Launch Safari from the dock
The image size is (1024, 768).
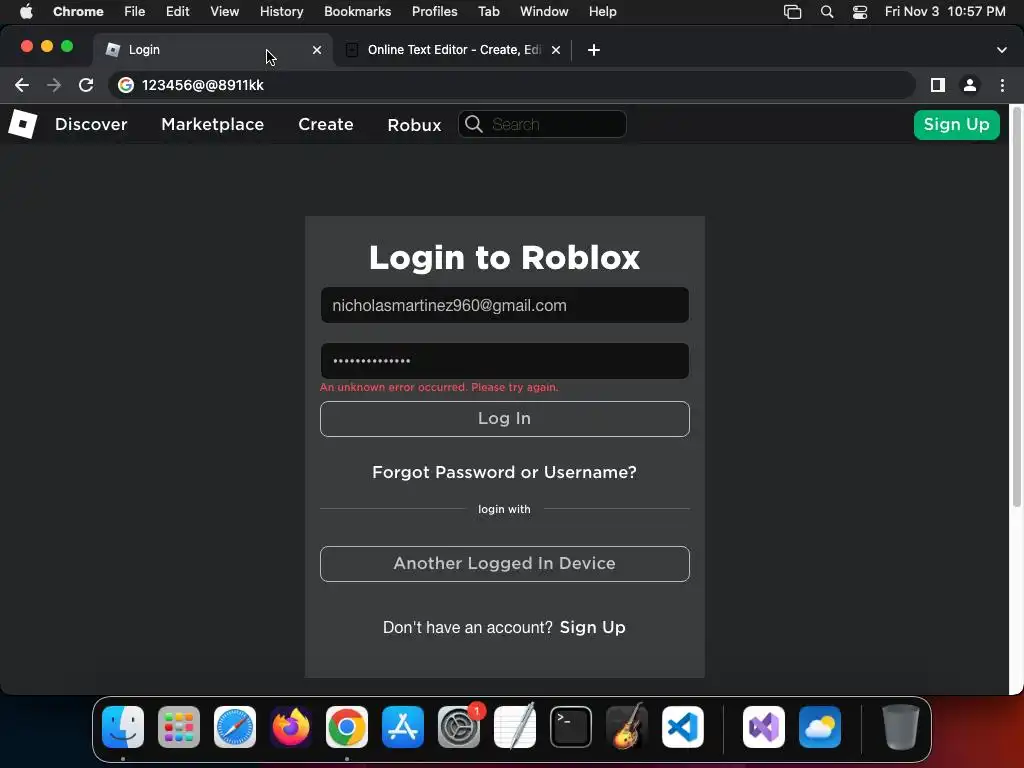point(235,727)
